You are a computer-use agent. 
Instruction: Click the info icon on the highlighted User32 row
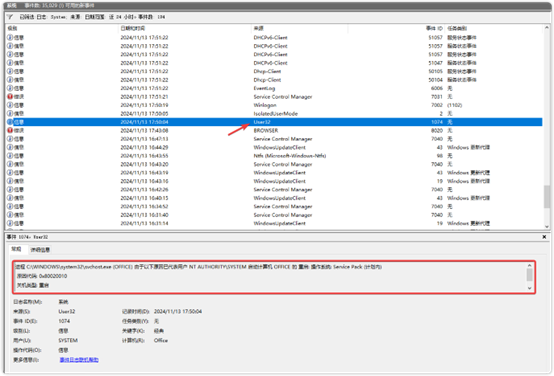click(x=10, y=122)
